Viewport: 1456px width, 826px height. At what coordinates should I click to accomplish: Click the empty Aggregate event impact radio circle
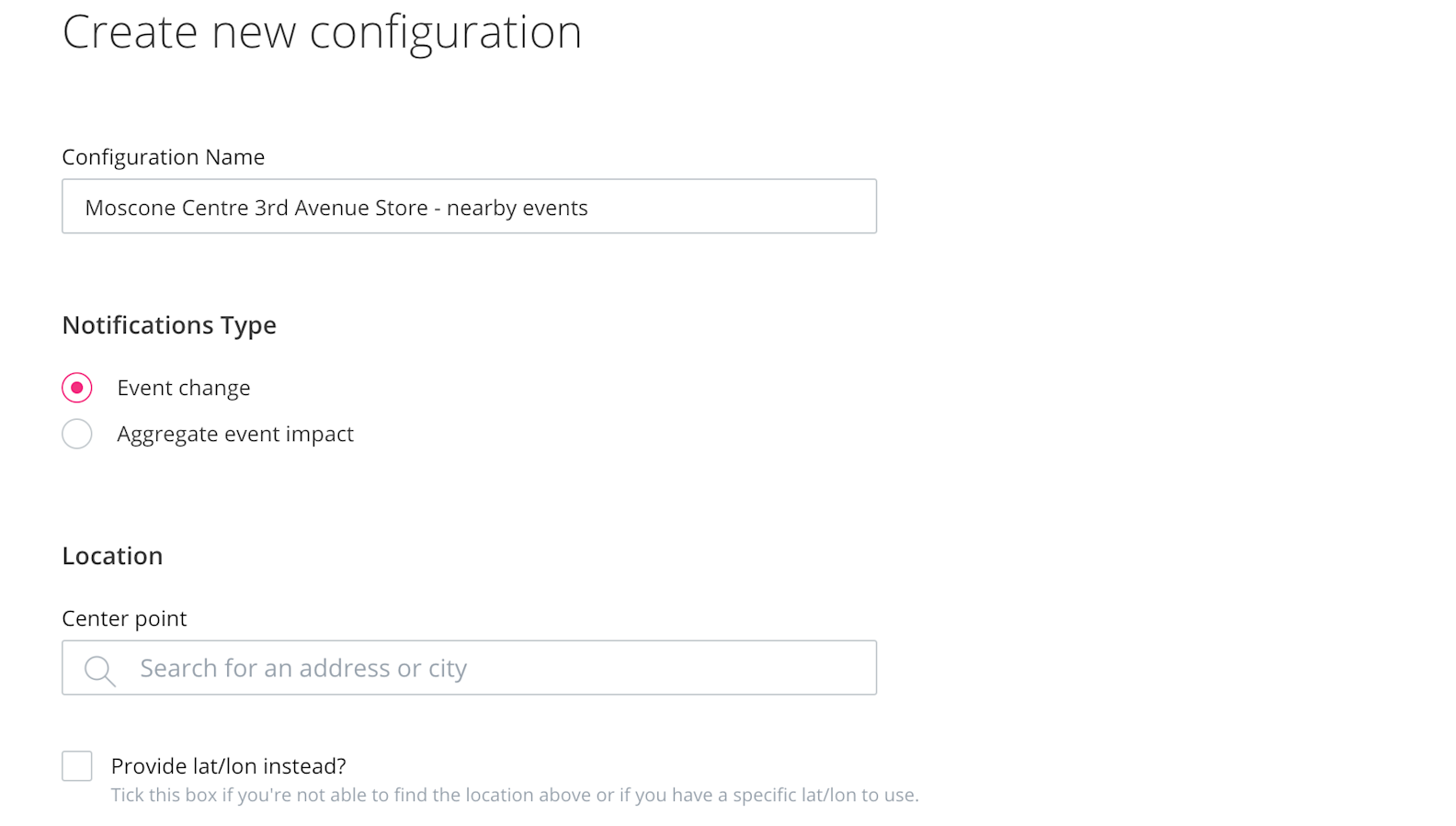coord(77,433)
